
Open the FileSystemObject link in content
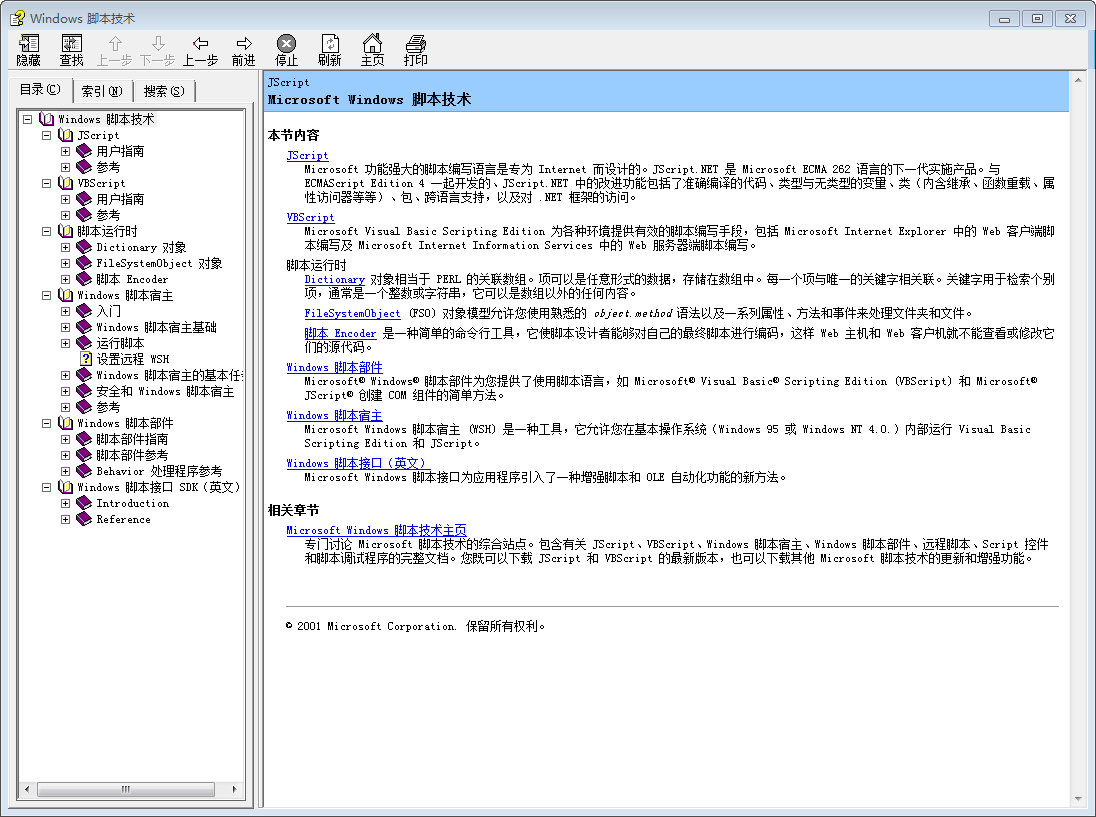(352, 313)
